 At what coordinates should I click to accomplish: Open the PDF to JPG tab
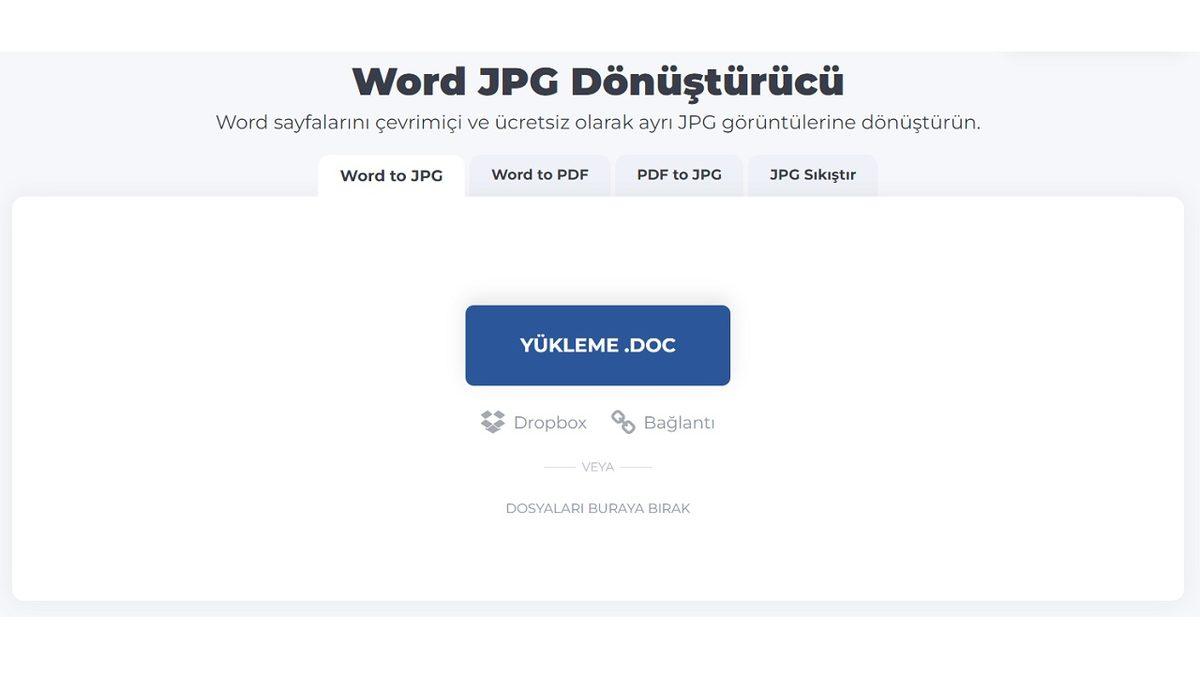click(x=679, y=174)
